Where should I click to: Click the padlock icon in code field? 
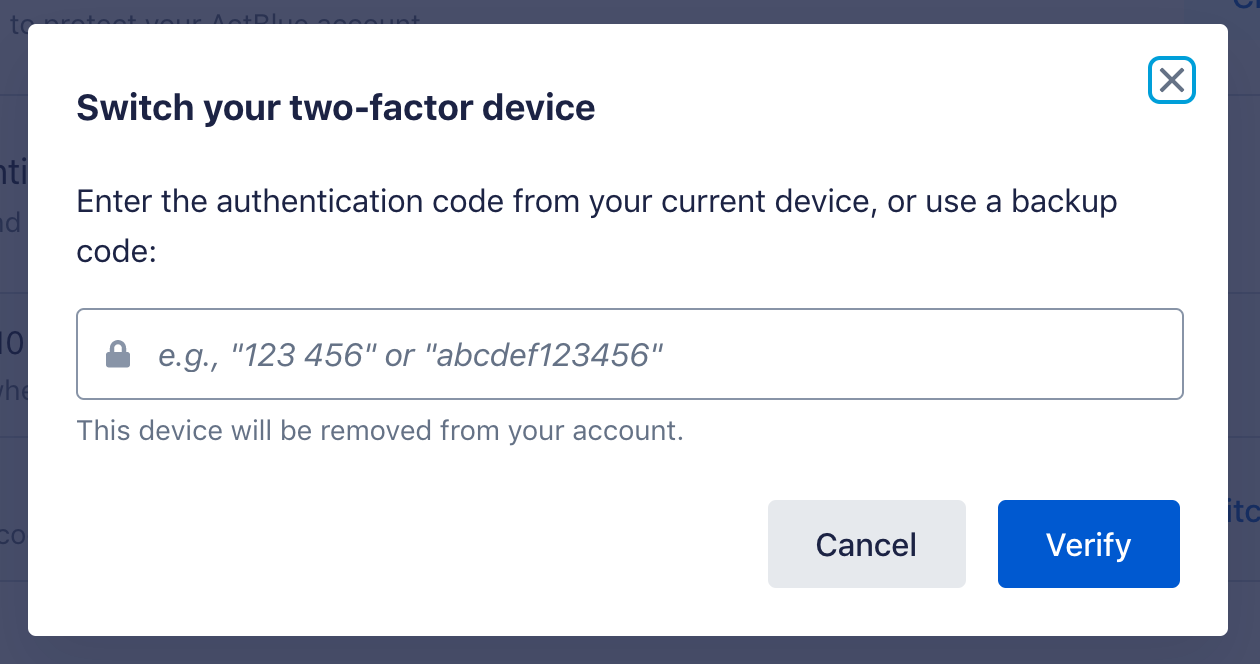[118, 354]
